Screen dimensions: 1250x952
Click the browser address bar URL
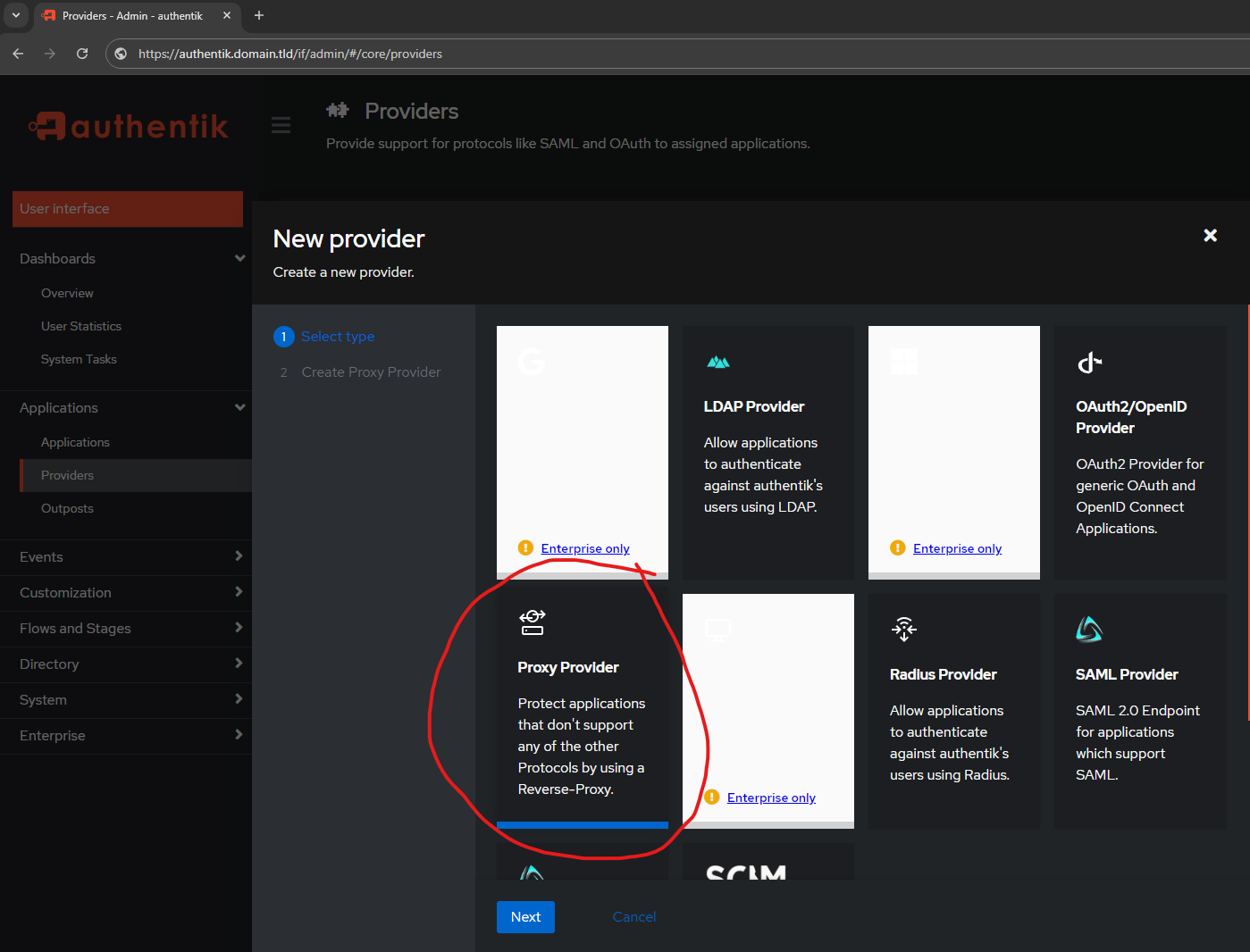tap(290, 54)
